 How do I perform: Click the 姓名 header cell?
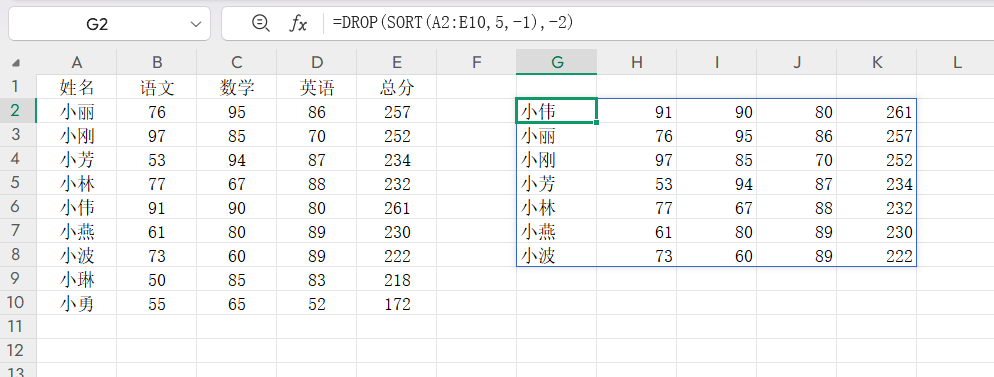(77, 86)
